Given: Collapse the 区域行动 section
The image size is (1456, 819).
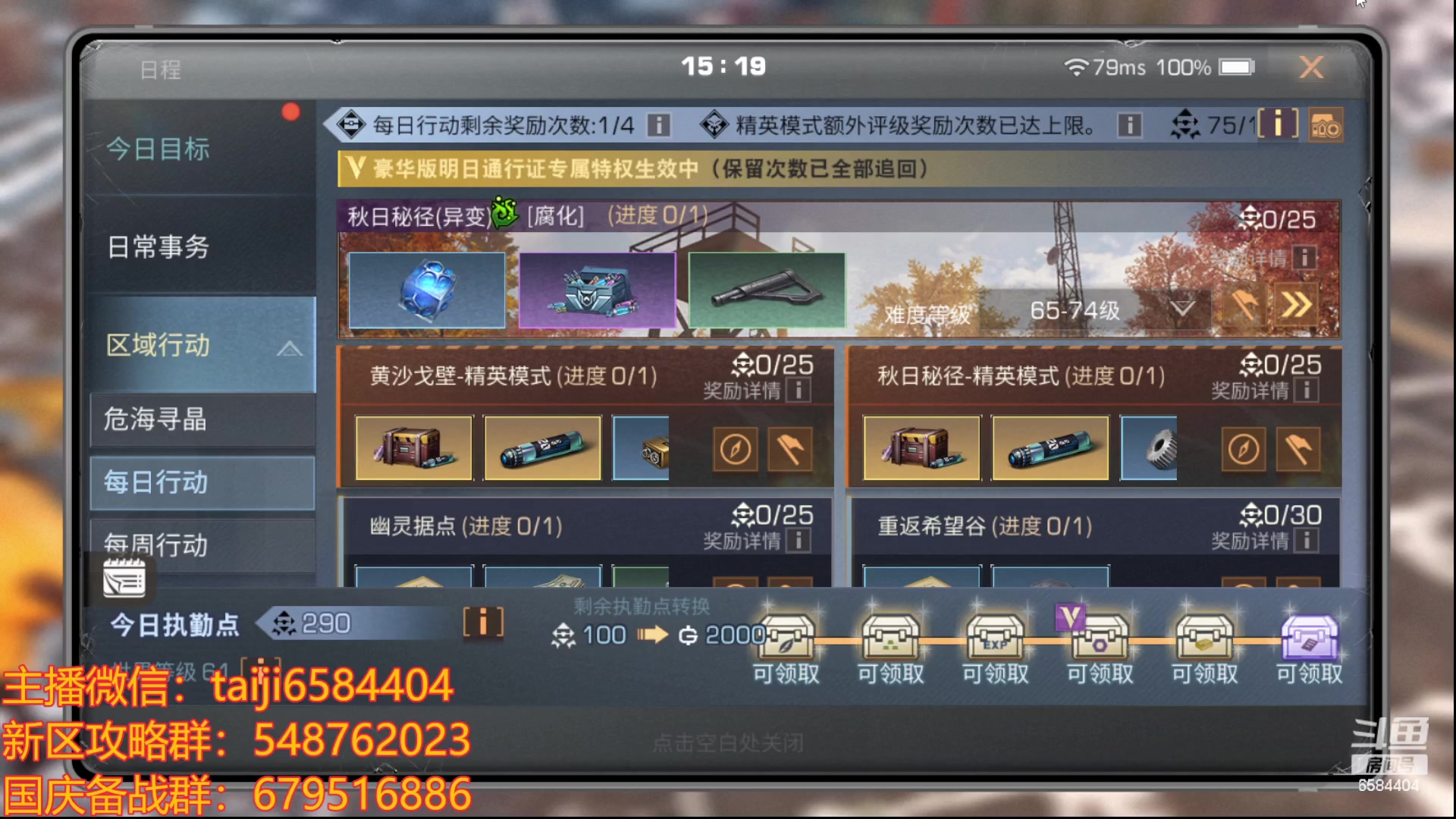Looking at the screenshot, I should [x=289, y=348].
